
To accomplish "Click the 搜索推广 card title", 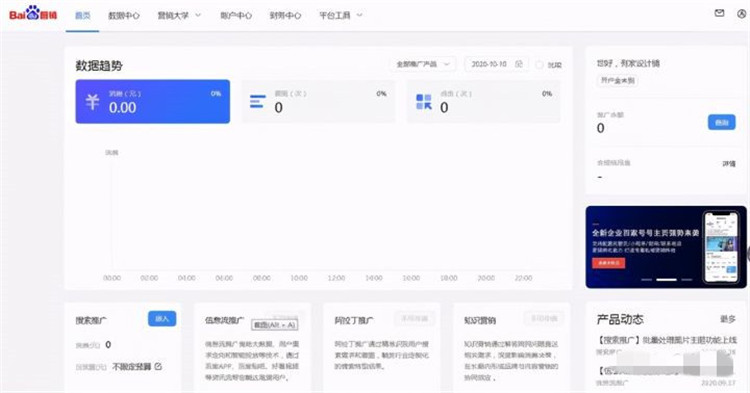I will (x=91, y=320).
